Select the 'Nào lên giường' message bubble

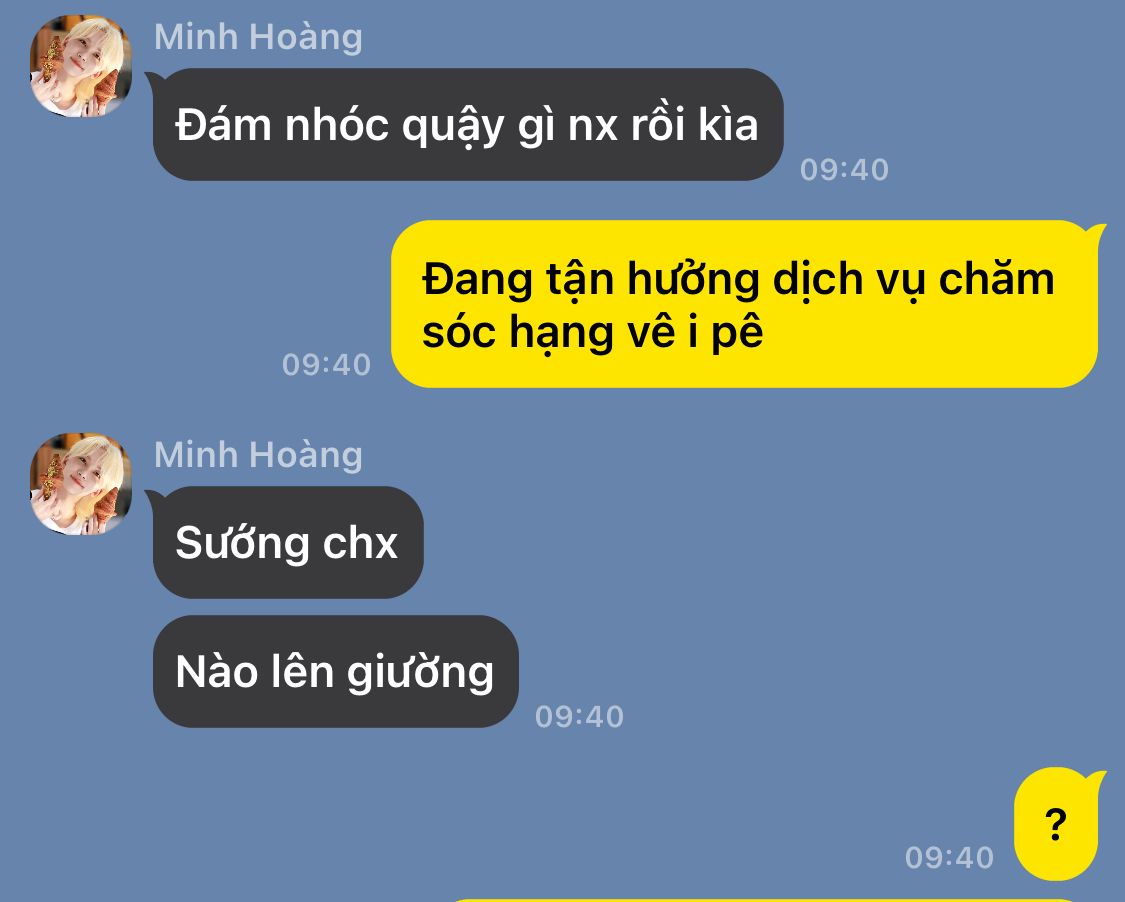pos(335,672)
